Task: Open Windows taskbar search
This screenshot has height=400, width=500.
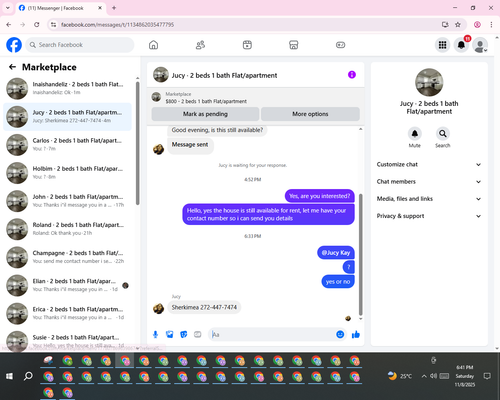Action: (28, 376)
